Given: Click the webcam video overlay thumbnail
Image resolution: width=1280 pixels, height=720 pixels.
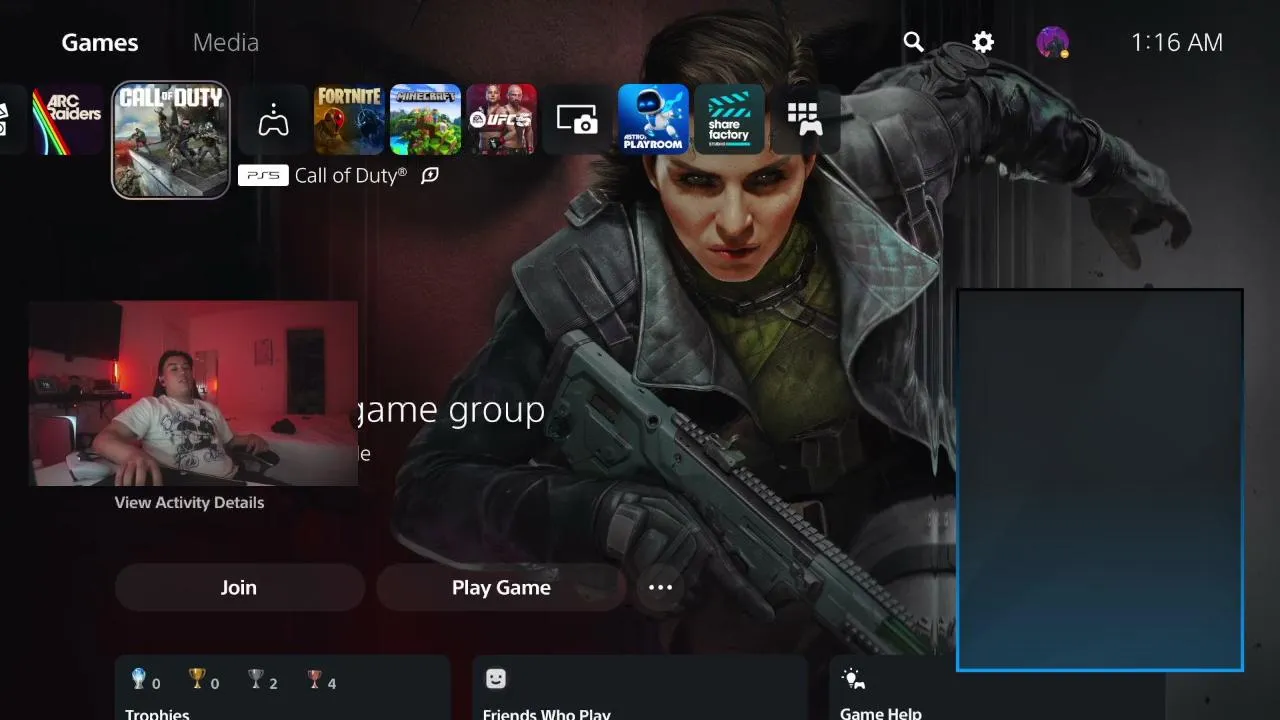Looking at the screenshot, I should (x=193, y=393).
